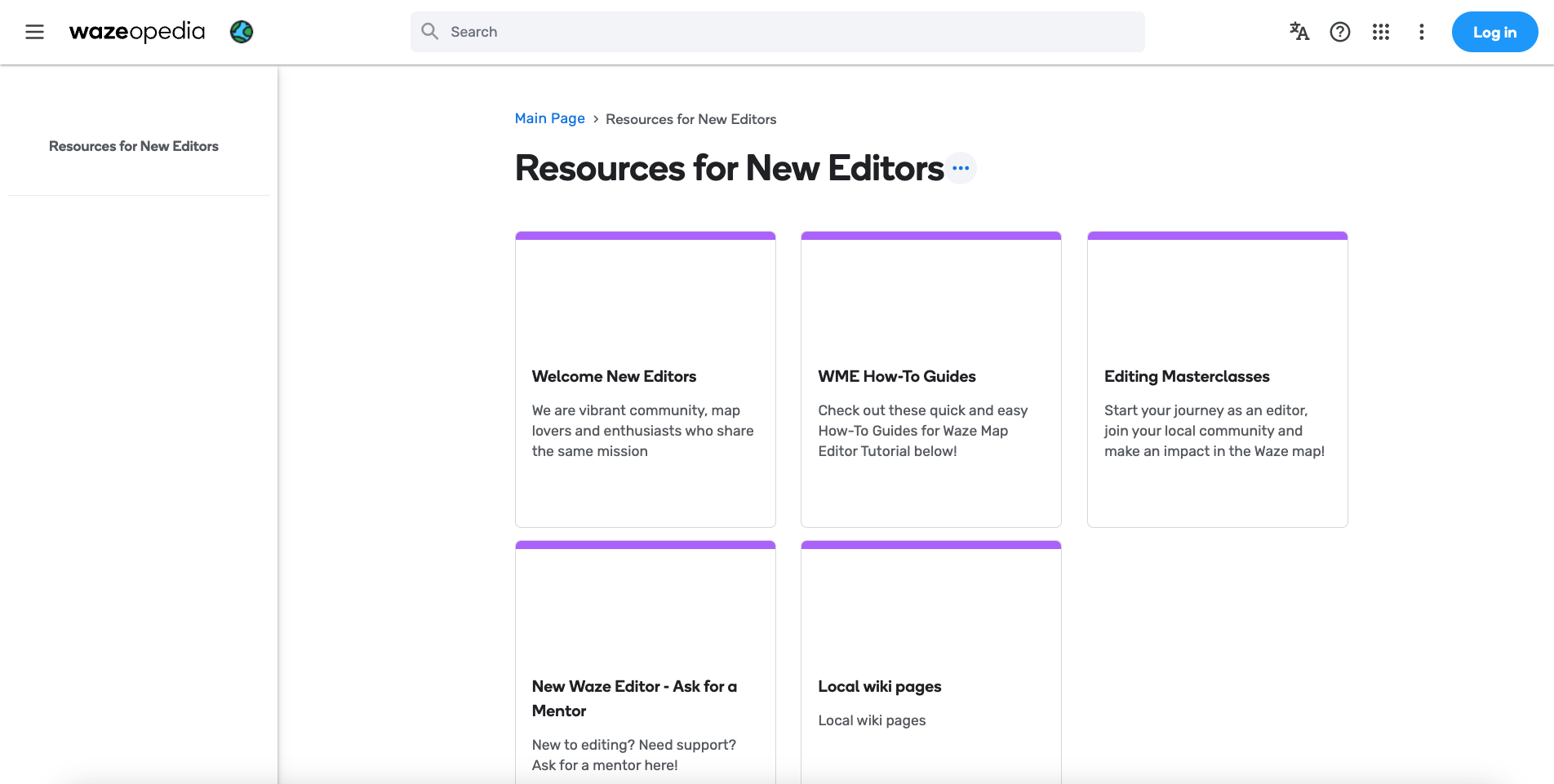1554x784 pixels.
Task: Open the vertical three-dot options icon
Action: point(1421,31)
